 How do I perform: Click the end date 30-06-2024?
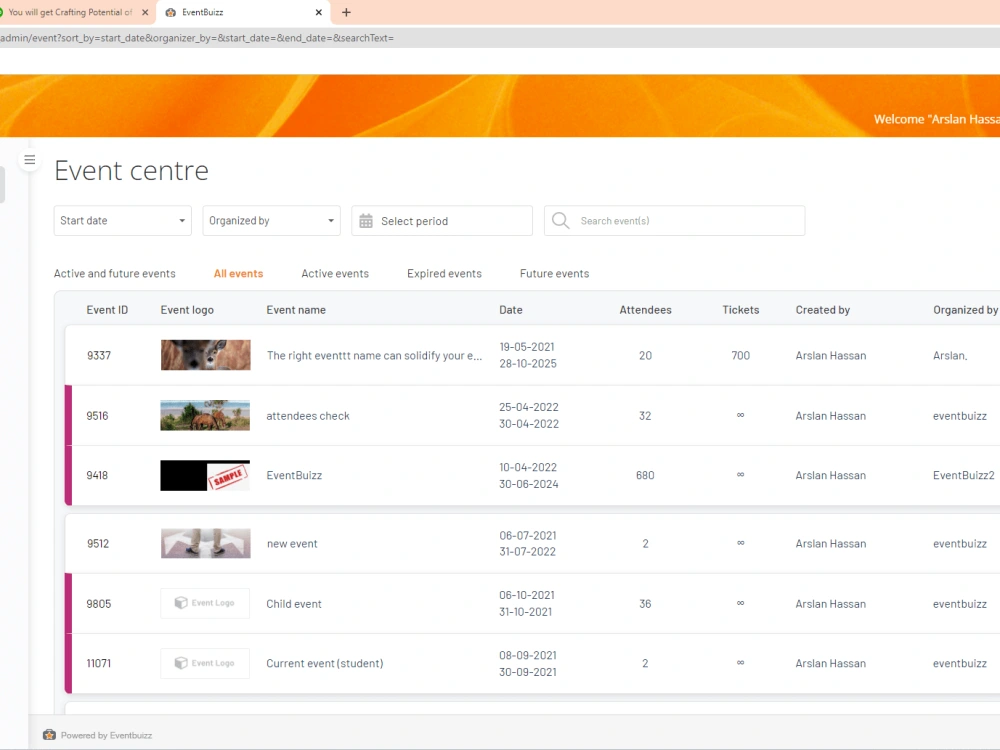pyautogui.click(x=529, y=484)
